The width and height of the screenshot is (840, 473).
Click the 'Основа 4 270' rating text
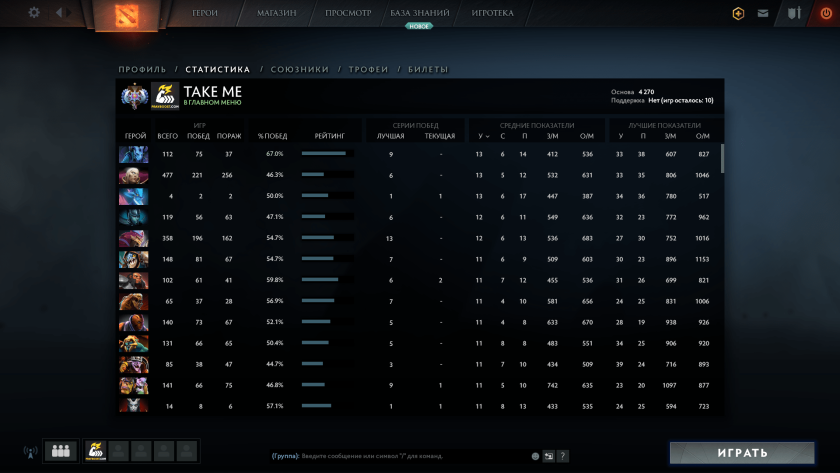click(632, 92)
